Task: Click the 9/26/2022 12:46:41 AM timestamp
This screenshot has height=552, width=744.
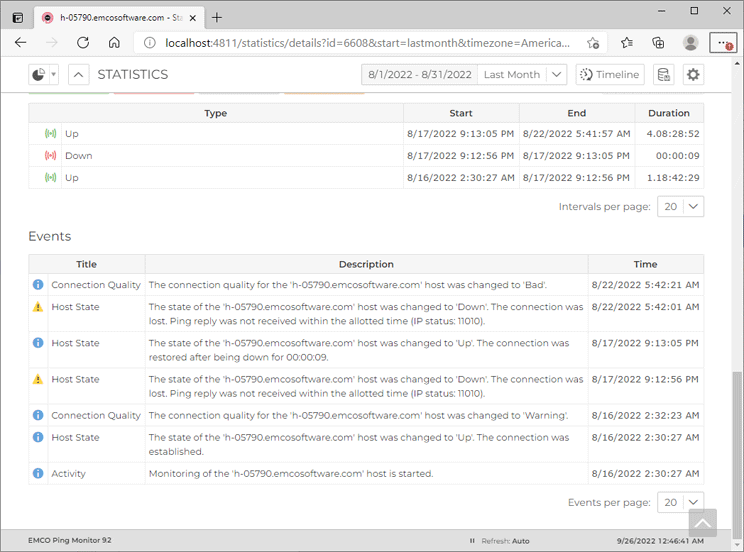Action: (660, 541)
